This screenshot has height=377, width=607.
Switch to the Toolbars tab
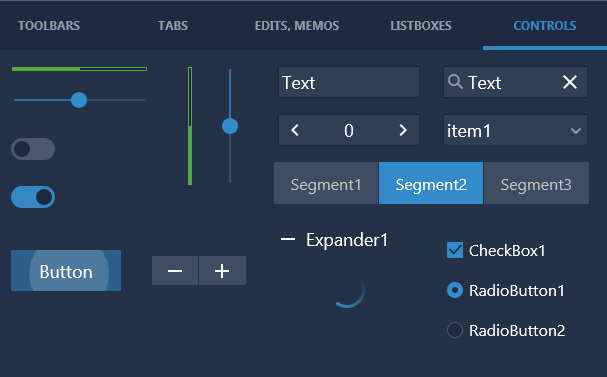[x=49, y=26]
